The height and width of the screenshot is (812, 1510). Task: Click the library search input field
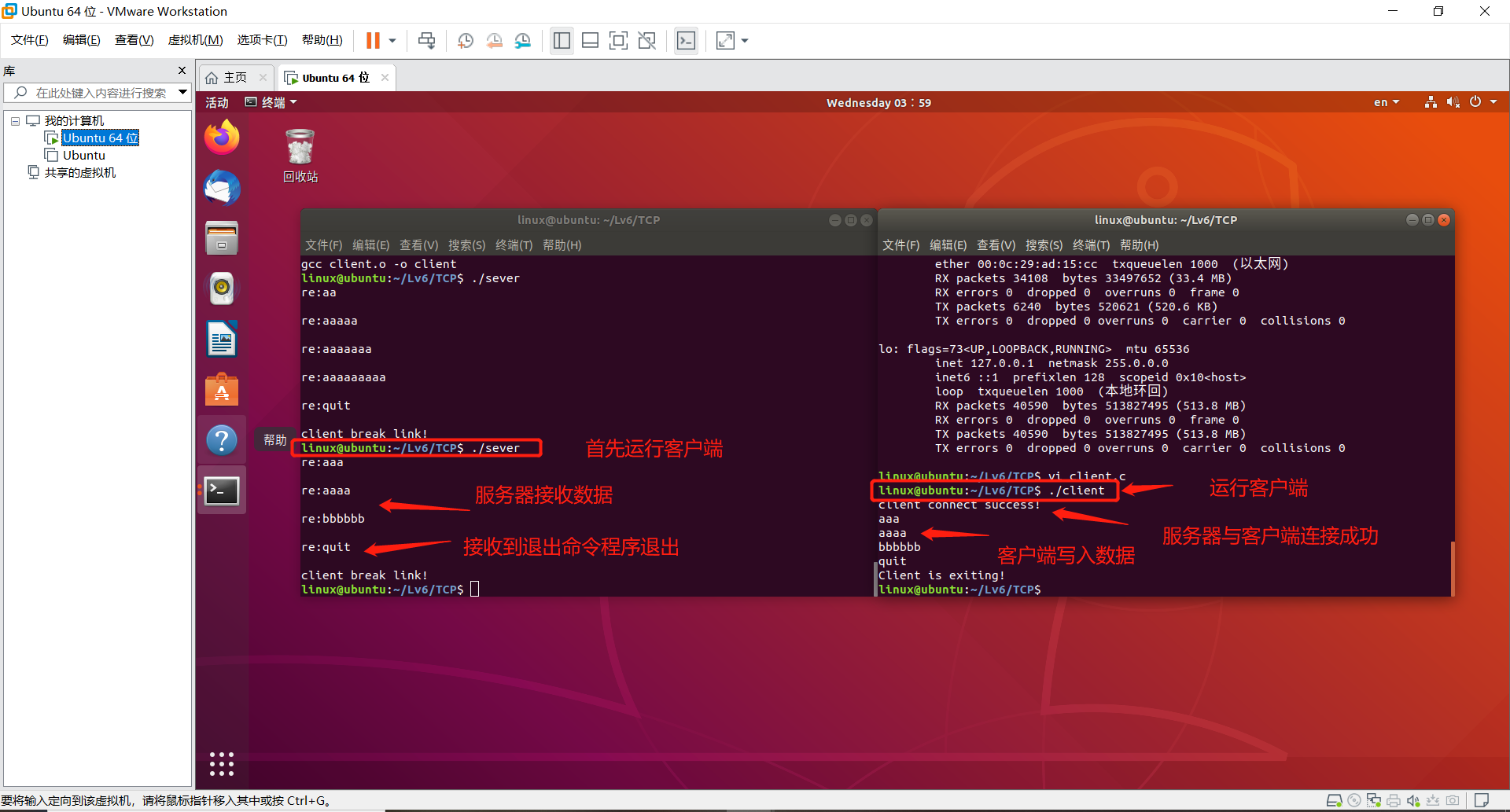point(94,92)
